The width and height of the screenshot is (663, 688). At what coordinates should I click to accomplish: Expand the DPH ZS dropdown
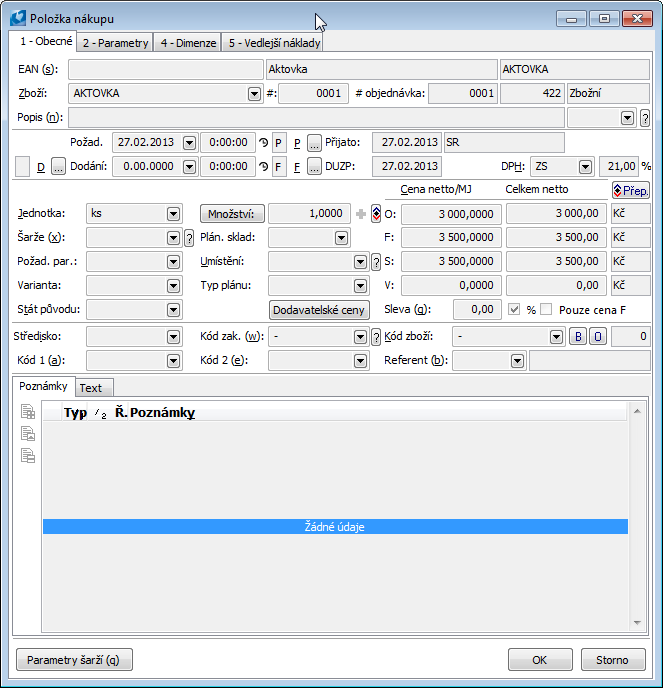point(585,167)
